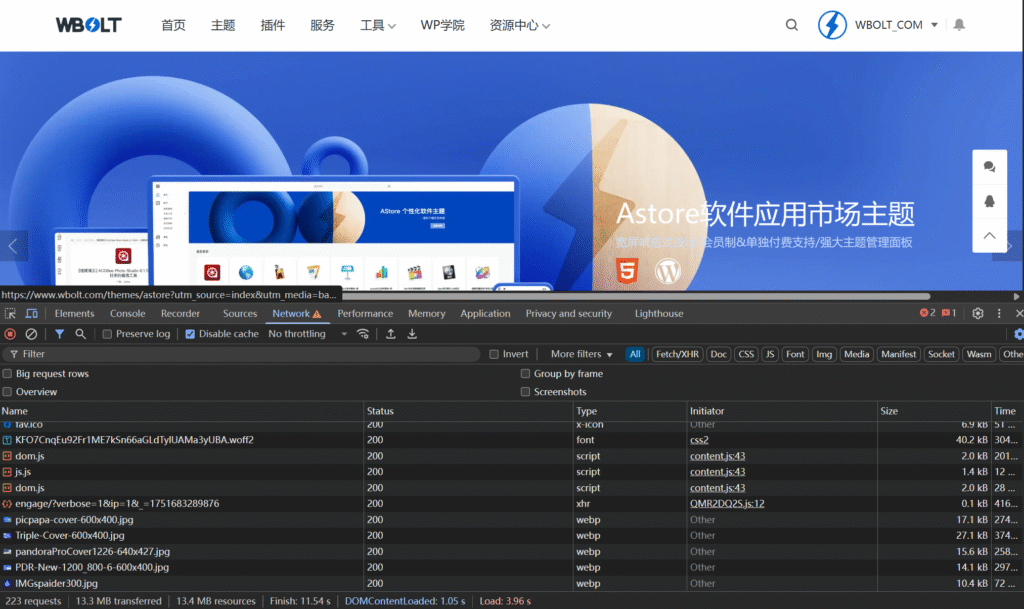This screenshot has height=609, width=1024.
Task: Toggle the network filter funnel icon
Action: 59,334
